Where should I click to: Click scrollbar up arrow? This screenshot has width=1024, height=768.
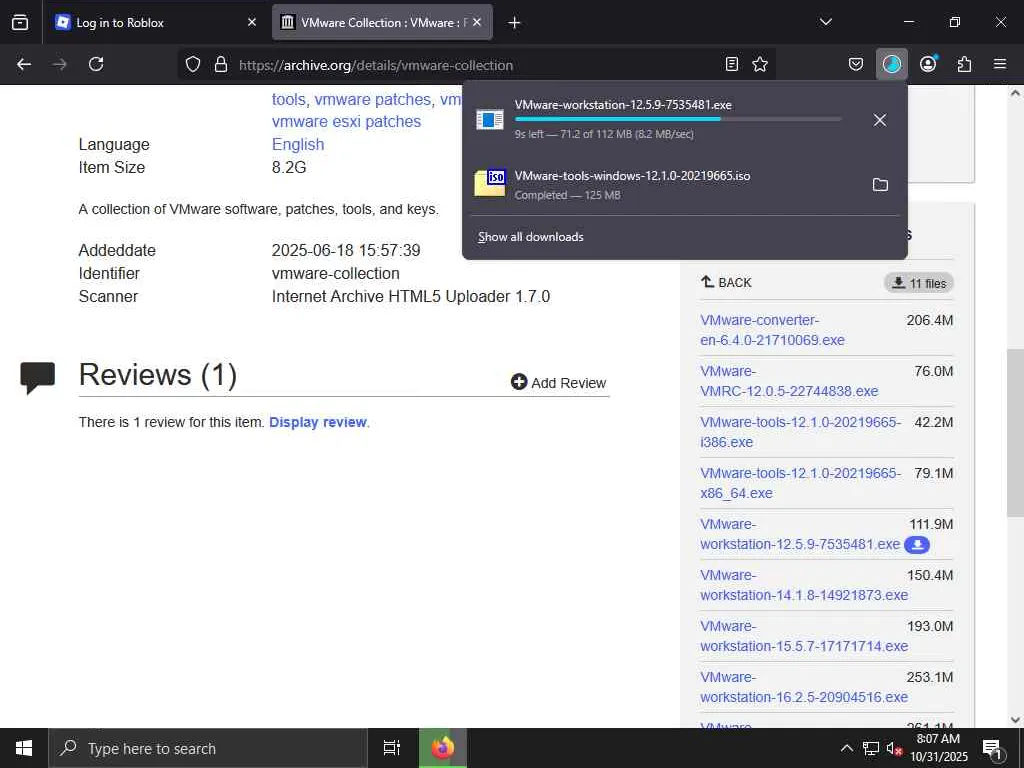(x=1015, y=93)
